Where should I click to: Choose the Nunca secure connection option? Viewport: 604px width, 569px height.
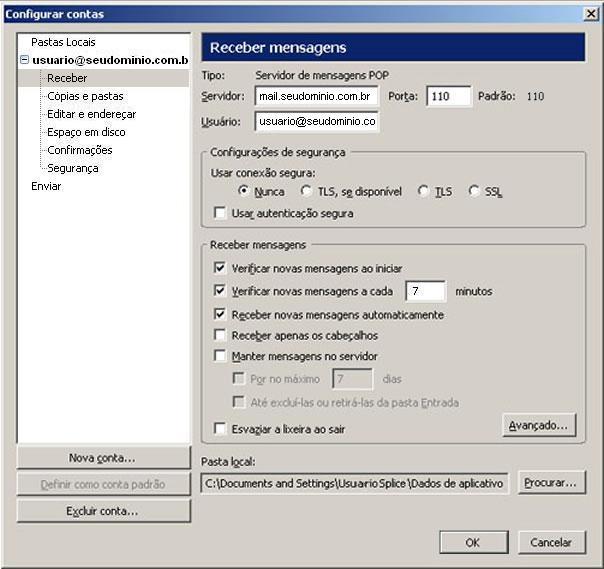coord(243,191)
